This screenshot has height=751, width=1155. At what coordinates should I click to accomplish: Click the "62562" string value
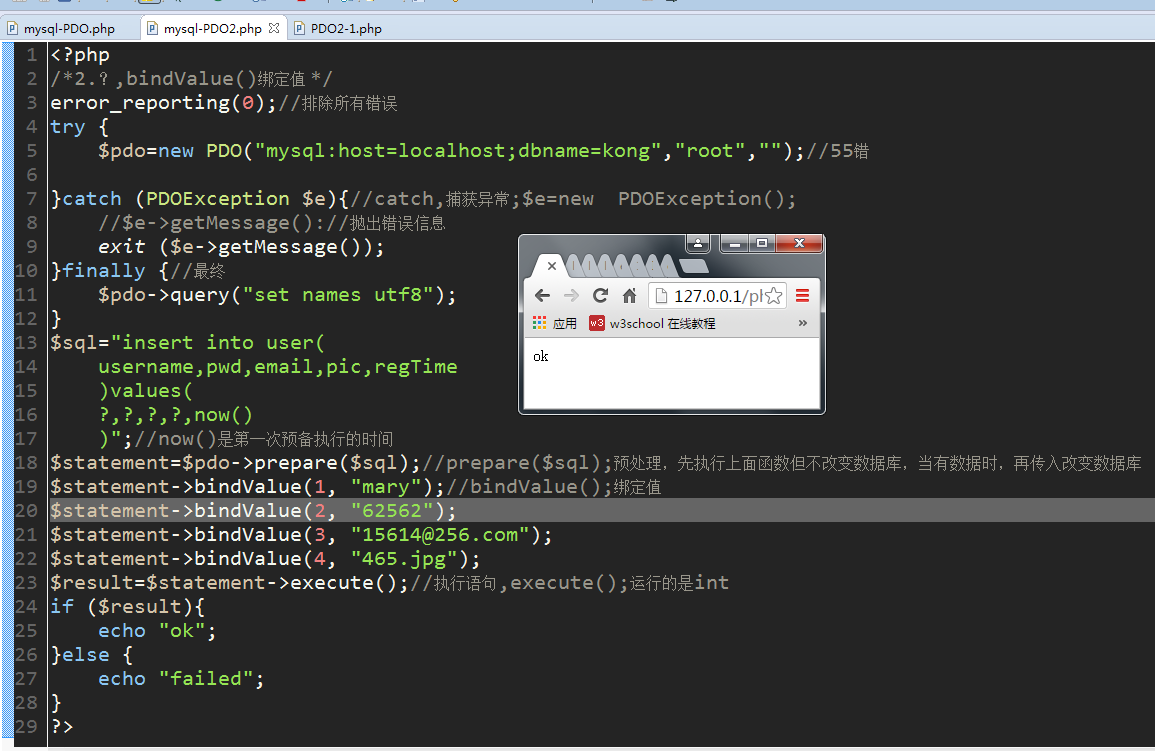tap(391, 510)
